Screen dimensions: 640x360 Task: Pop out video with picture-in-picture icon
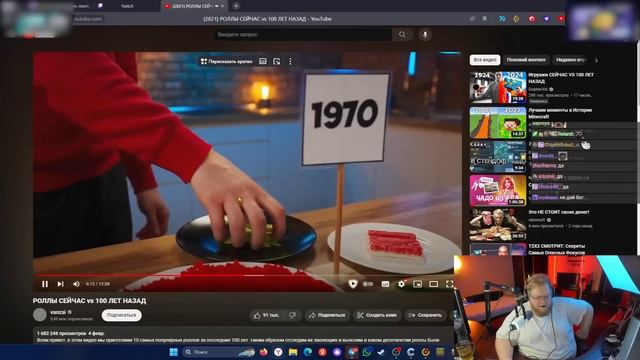pyautogui.click(x=277, y=61)
